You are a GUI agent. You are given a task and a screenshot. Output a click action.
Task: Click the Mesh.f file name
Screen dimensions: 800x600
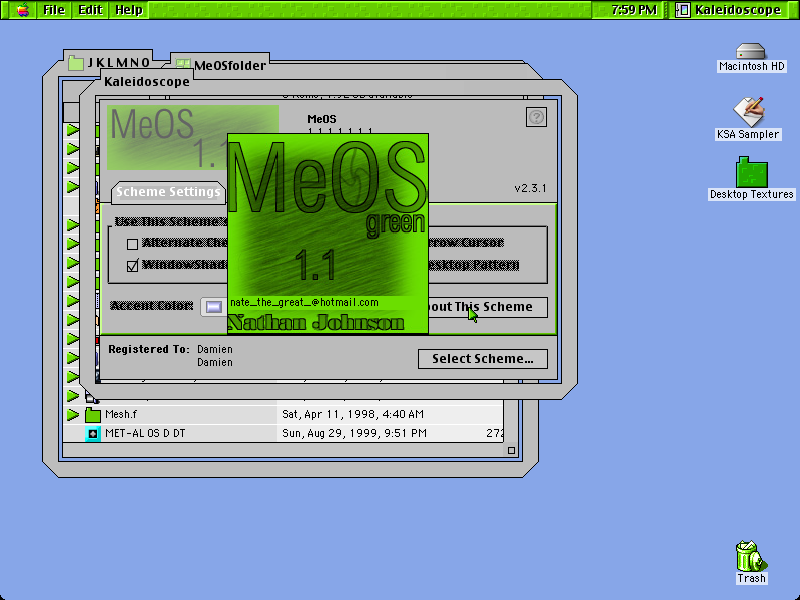(x=121, y=414)
